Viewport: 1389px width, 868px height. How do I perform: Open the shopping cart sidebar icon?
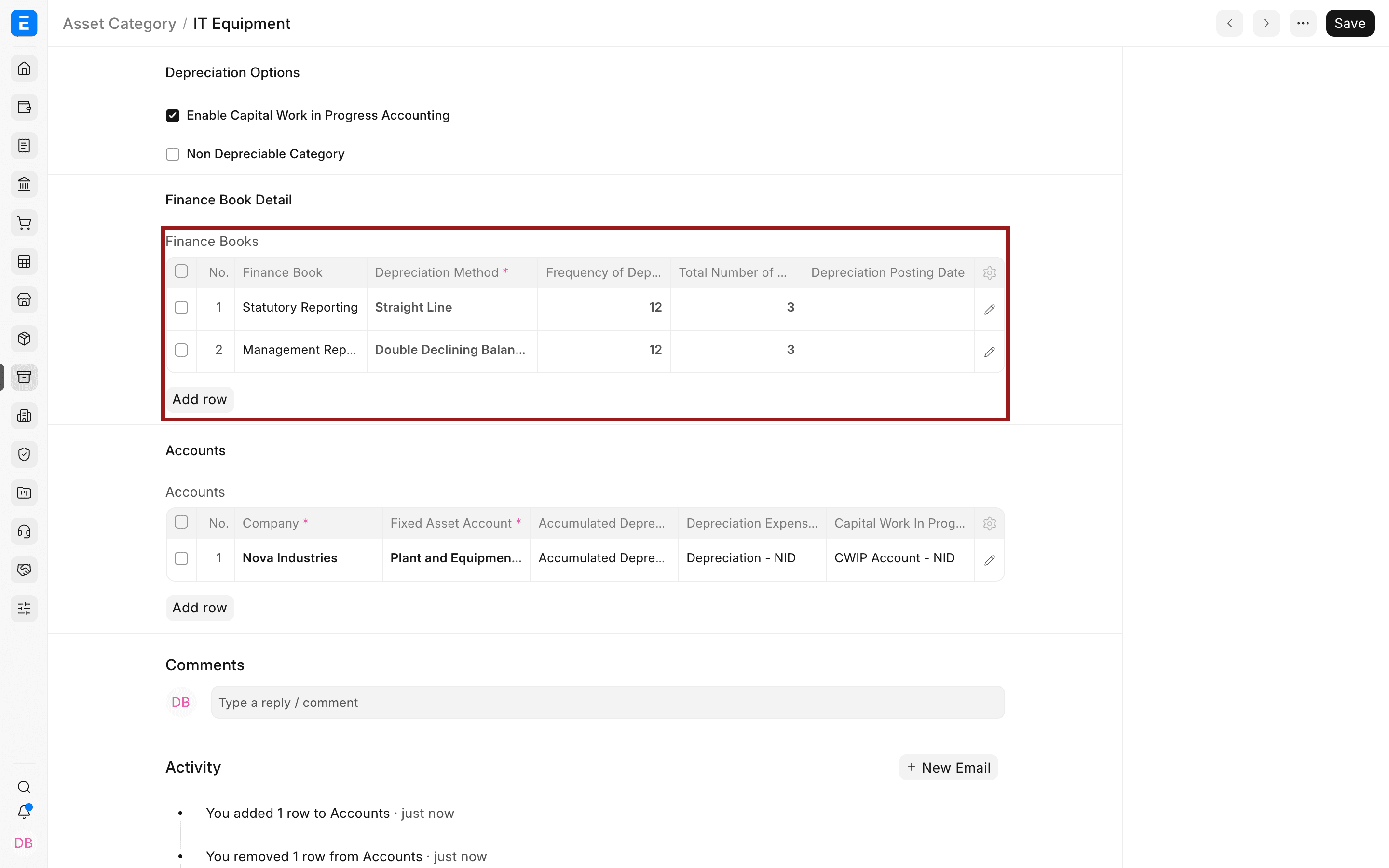(24, 223)
